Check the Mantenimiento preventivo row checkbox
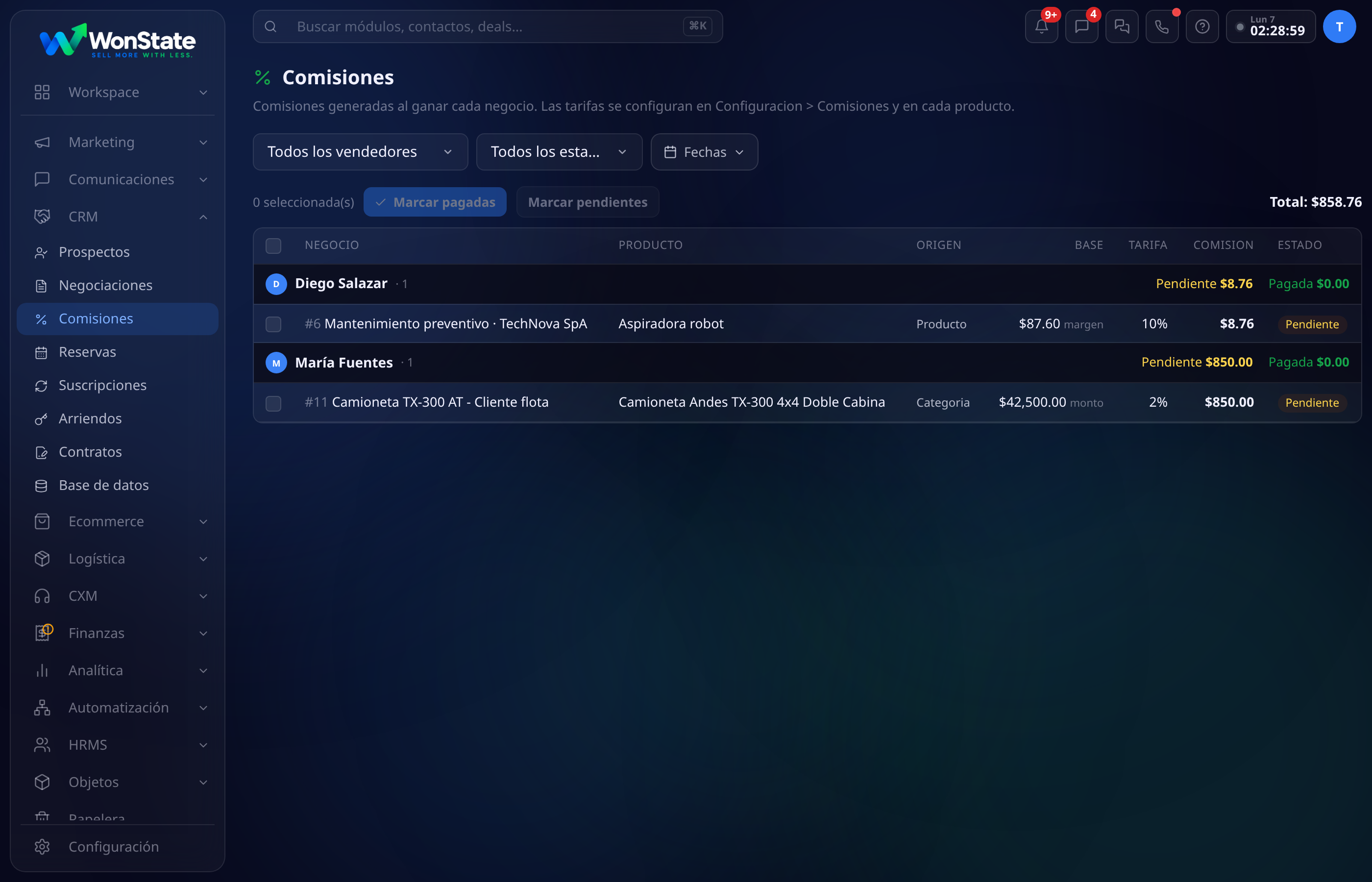The image size is (1372, 882). click(274, 324)
